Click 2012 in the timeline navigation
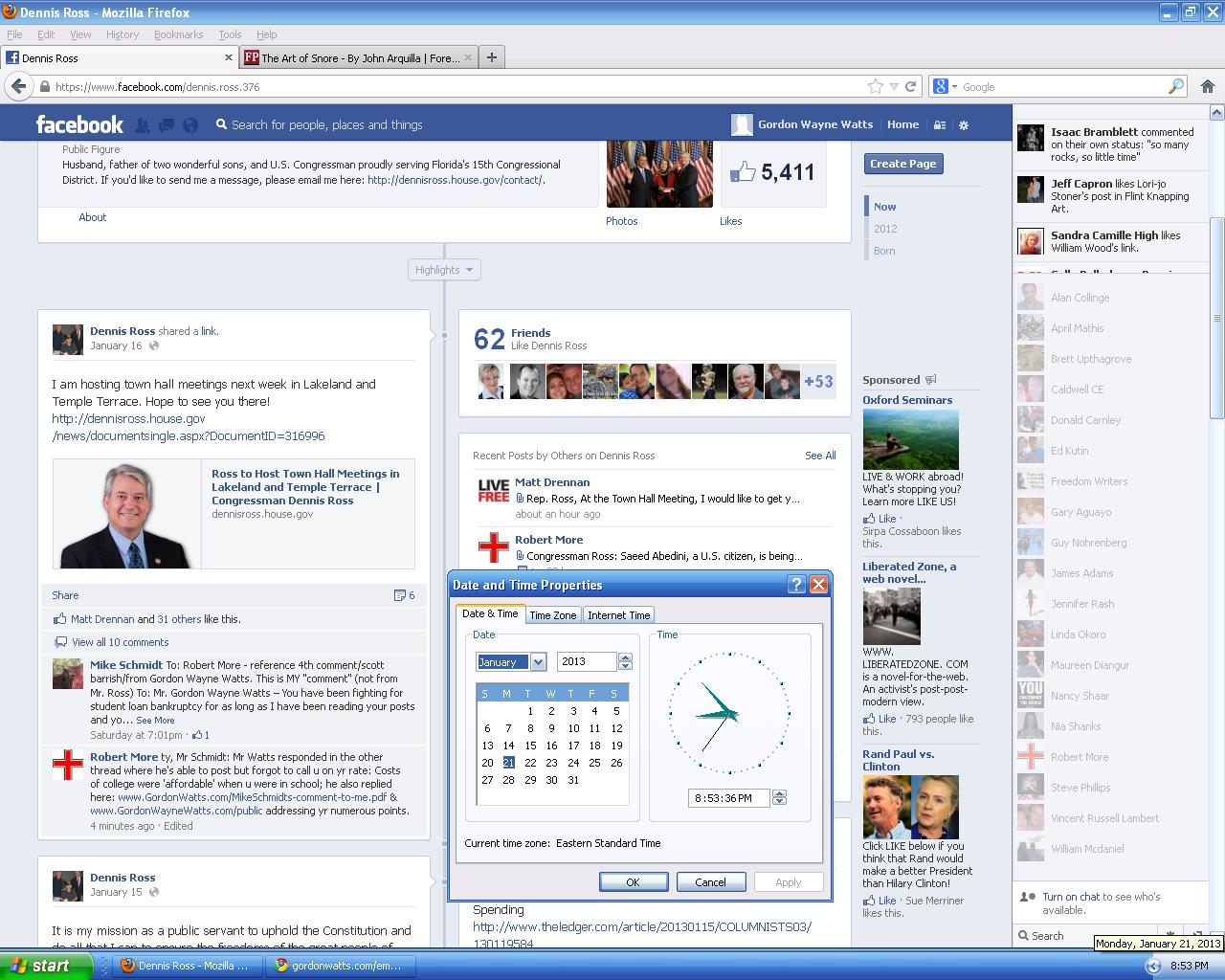Viewport: 1225px width, 980px height. 885,229
